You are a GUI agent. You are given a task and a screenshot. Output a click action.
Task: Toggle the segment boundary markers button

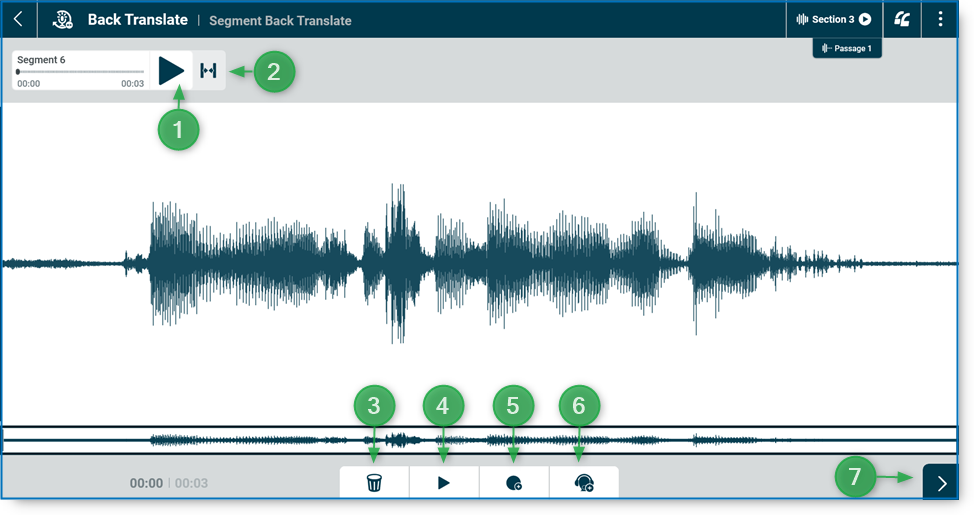[x=209, y=71]
